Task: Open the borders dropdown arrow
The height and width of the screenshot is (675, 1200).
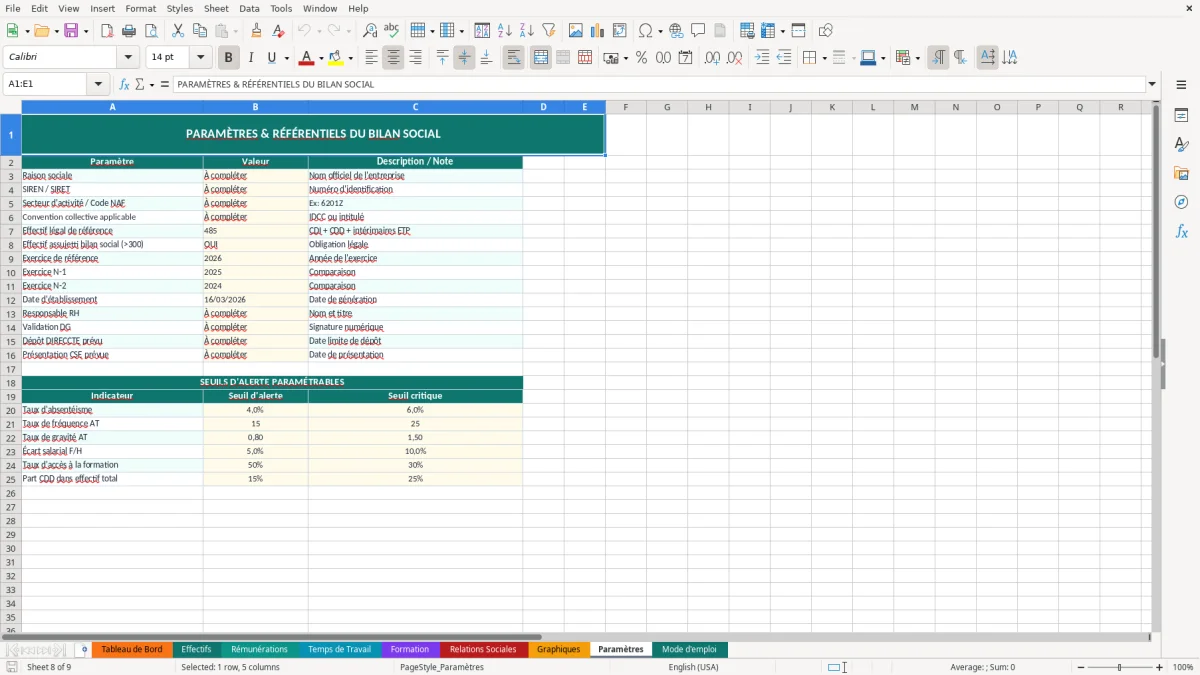Action: click(824, 58)
